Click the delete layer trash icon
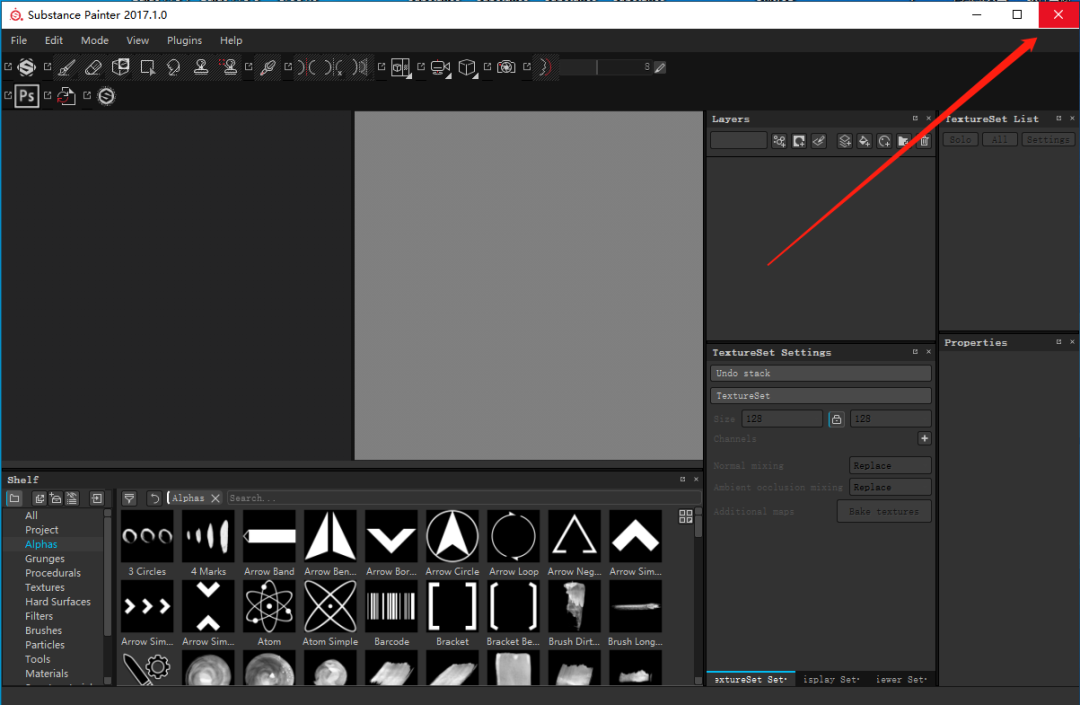 pyautogui.click(x=924, y=141)
